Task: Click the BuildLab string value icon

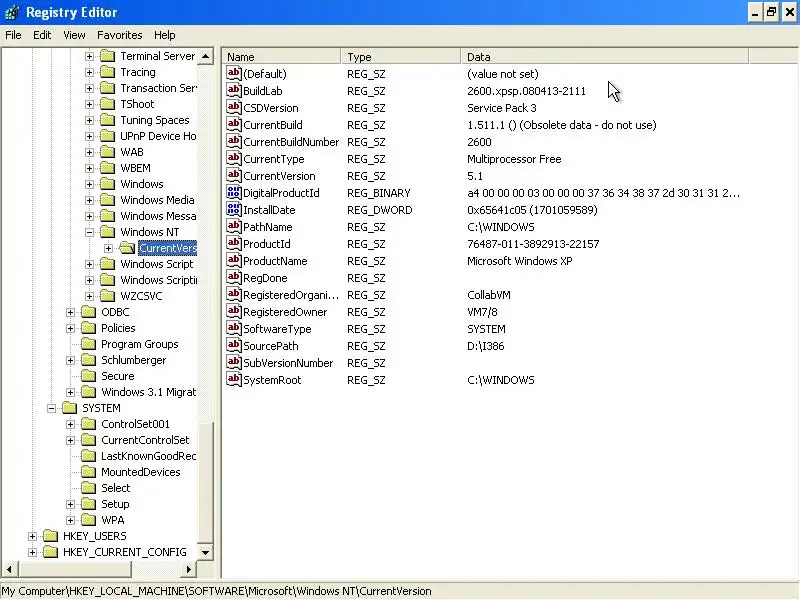Action: coord(234,90)
